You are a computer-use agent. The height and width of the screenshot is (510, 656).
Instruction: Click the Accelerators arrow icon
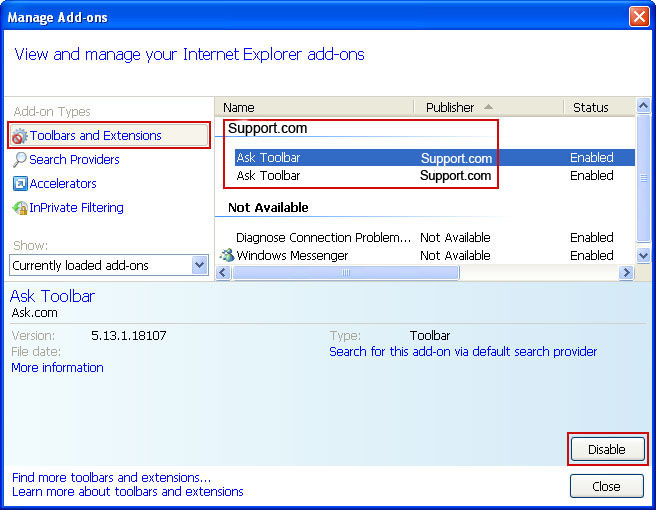click(20, 183)
